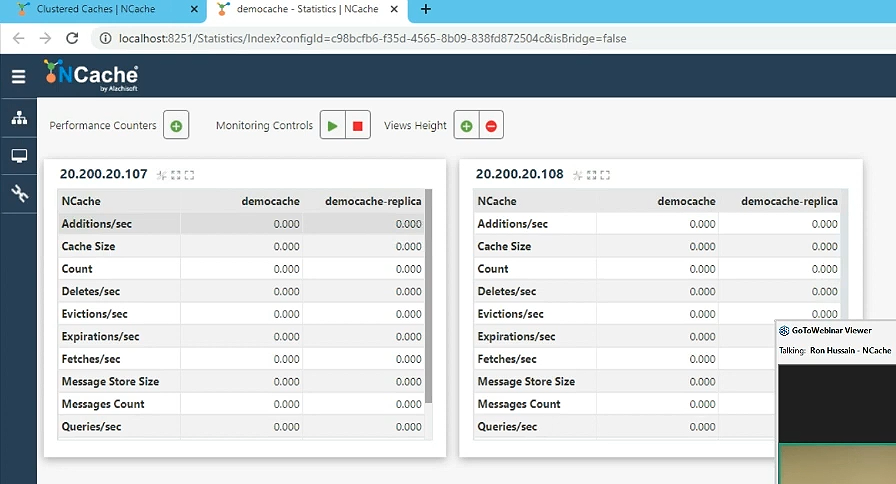Select Evictions/sec row in 20.200.20.108 table
The width and height of the screenshot is (896, 484).
point(657,314)
